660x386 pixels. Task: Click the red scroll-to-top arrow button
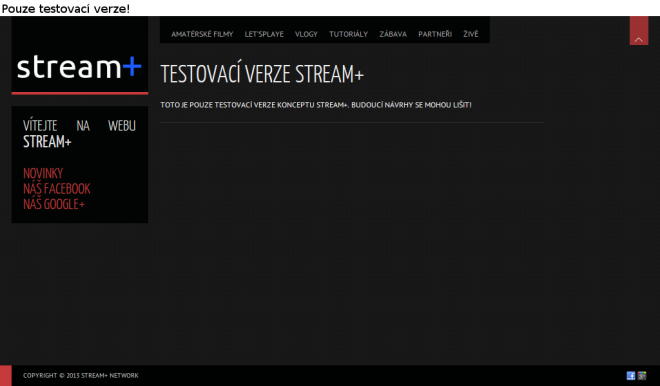pos(639,31)
